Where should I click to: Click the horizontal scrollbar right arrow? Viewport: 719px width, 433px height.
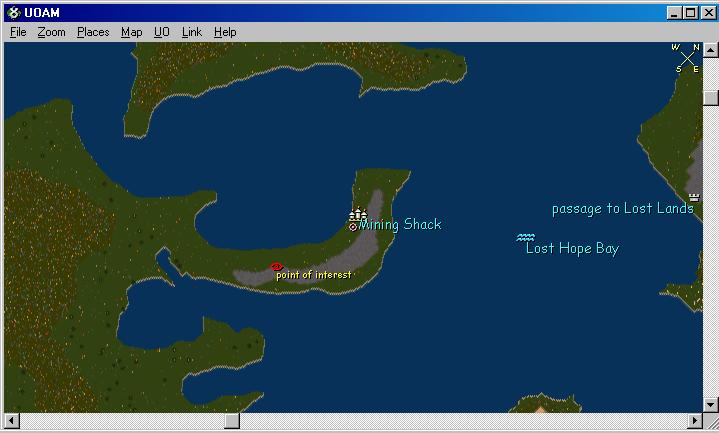click(694, 422)
